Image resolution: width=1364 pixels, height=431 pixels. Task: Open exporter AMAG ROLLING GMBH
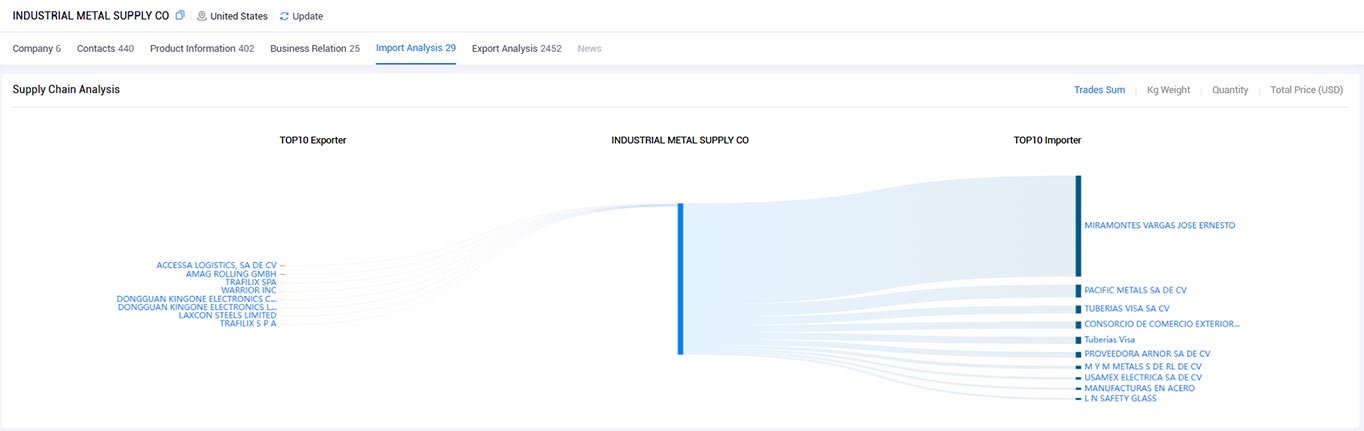[x=231, y=274]
